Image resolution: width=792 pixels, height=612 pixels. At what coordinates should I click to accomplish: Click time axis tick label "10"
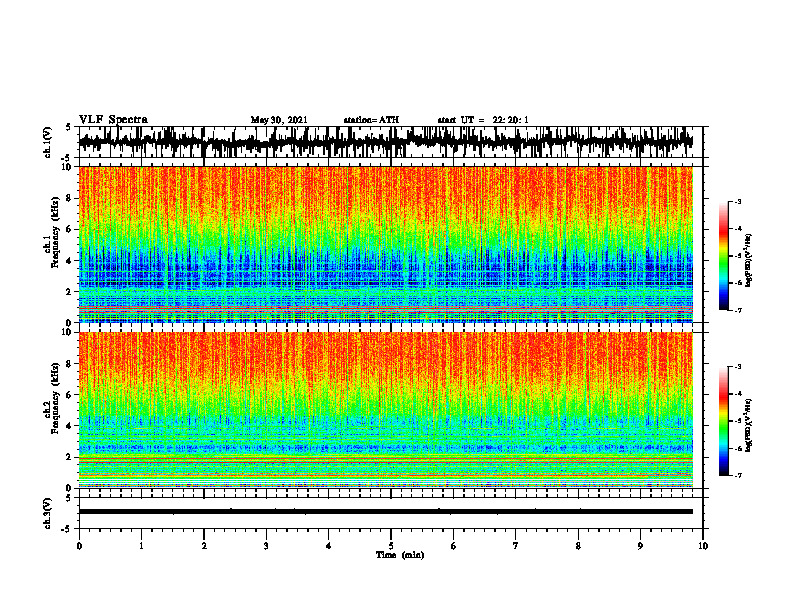click(703, 546)
